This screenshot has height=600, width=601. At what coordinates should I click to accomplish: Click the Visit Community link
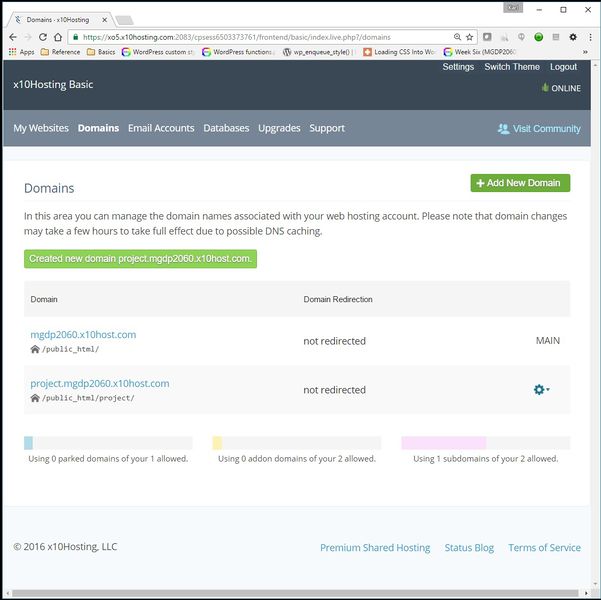coord(539,129)
